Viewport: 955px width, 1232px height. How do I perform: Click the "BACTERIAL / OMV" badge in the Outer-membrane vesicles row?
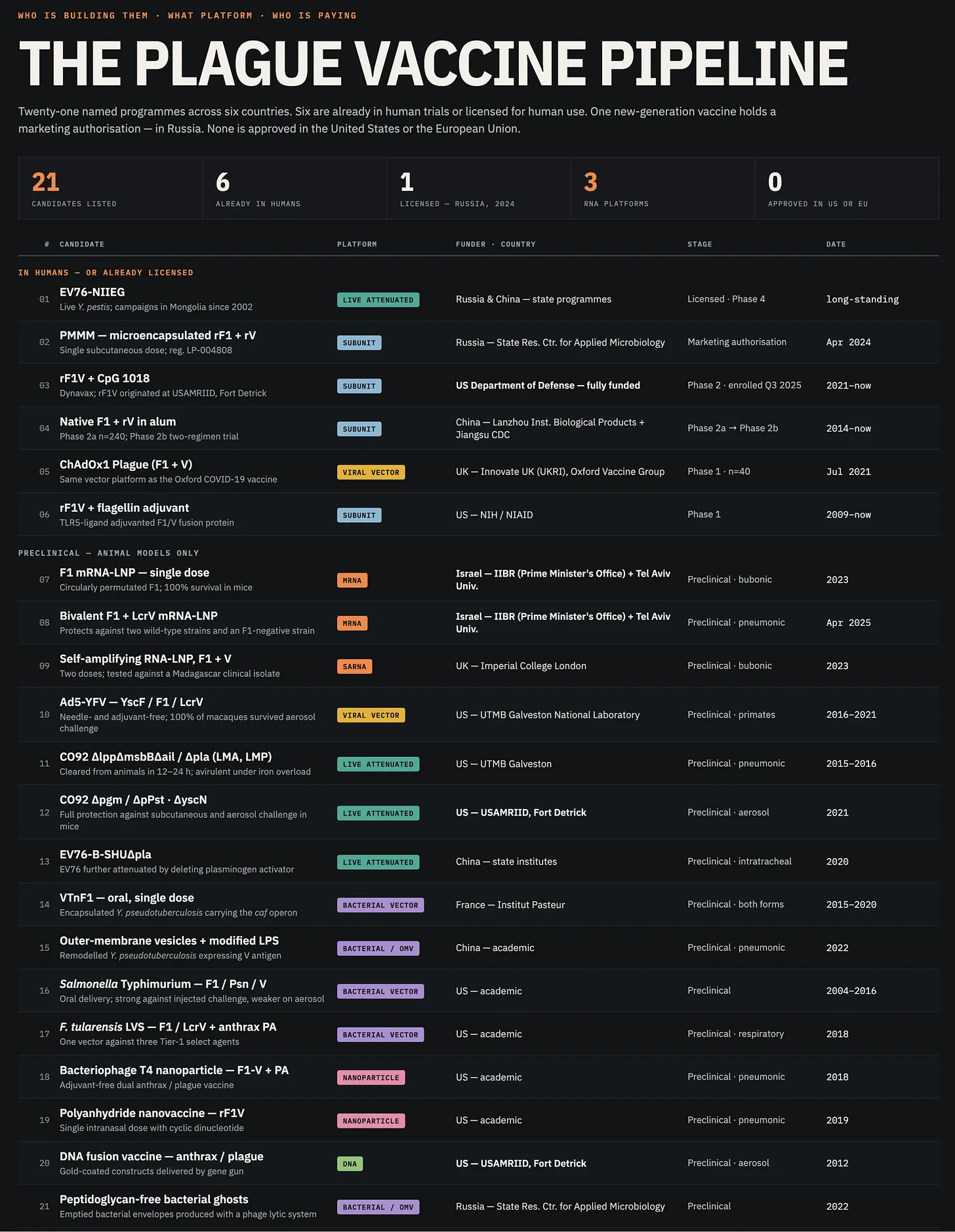click(378, 949)
